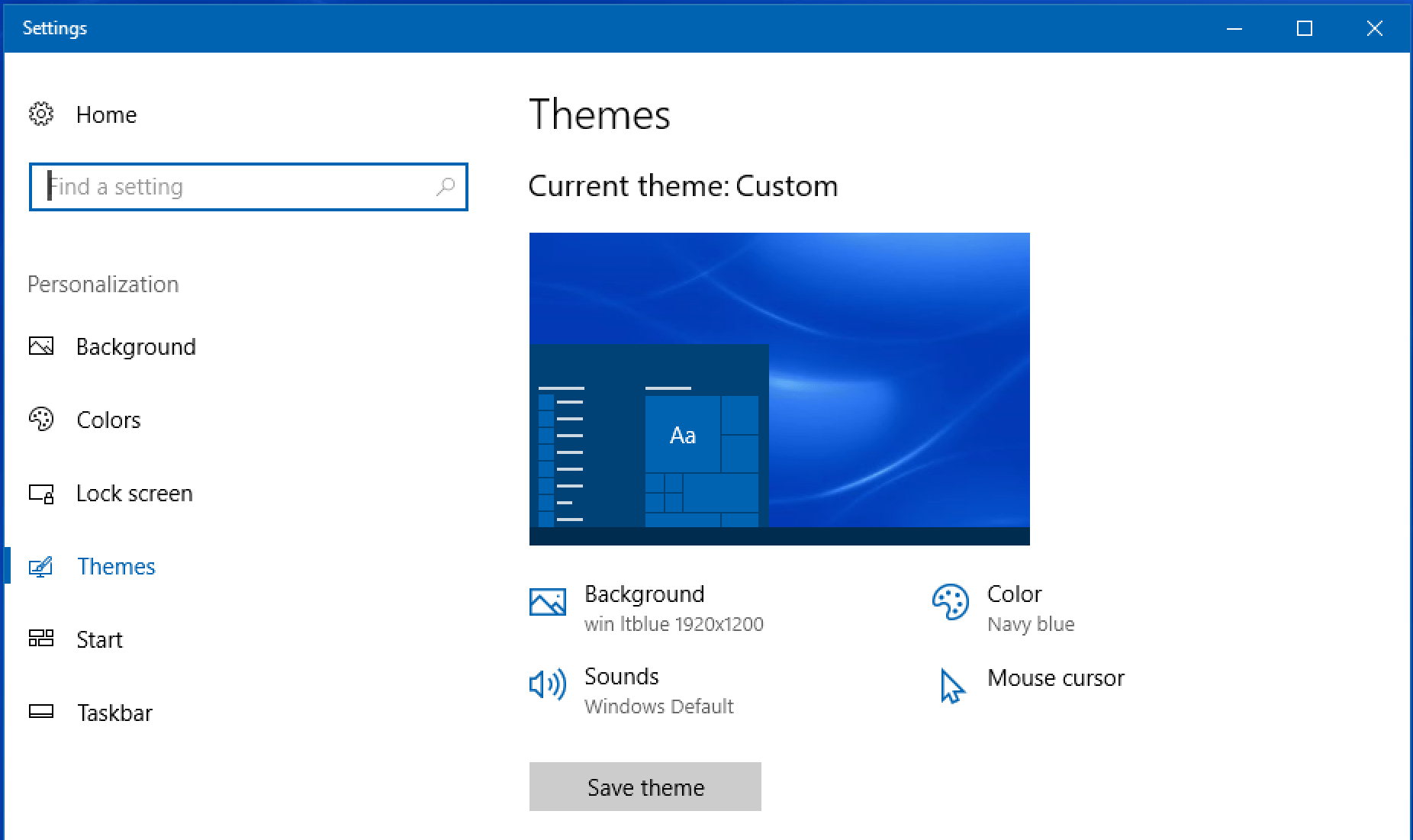Open the Navy blue color setting

pos(1031,624)
